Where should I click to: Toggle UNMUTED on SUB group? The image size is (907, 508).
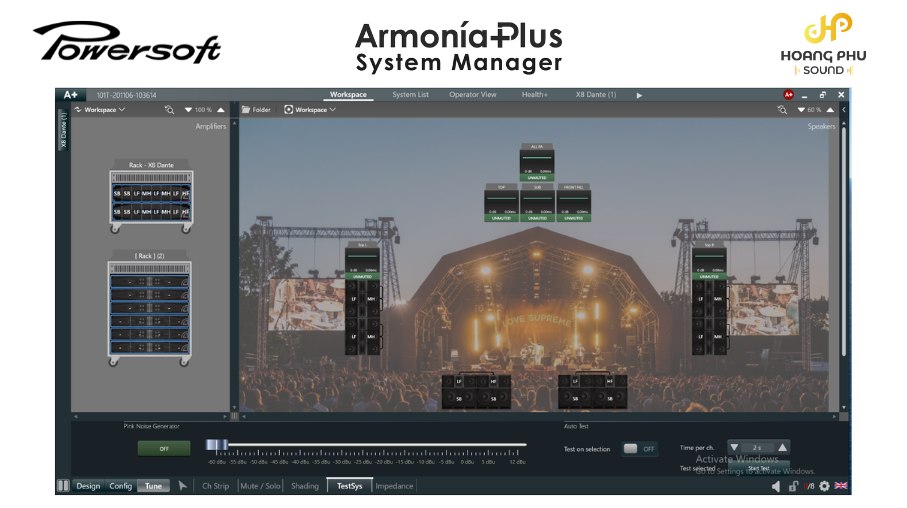coord(537,218)
